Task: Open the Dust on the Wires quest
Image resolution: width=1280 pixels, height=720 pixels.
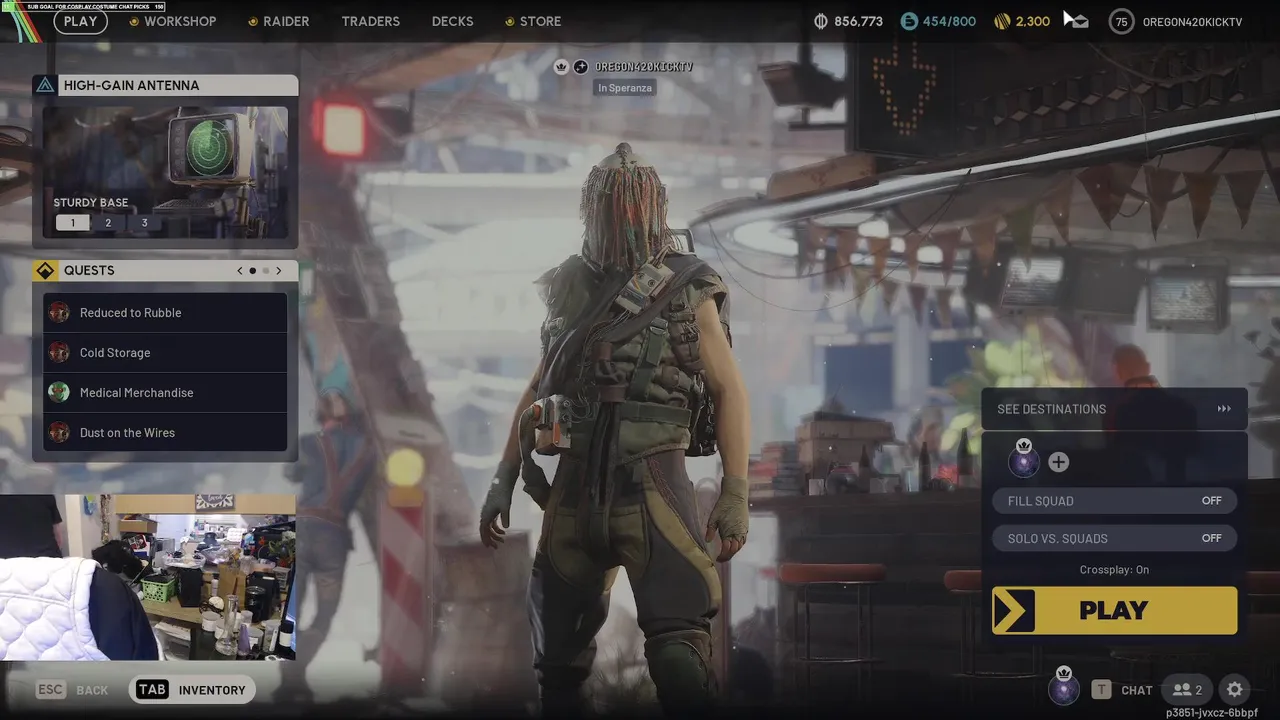Action: [x=165, y=433]
